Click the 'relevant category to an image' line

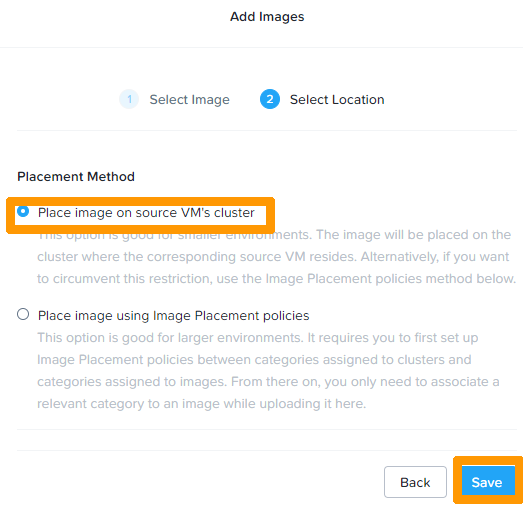click(x=201, y=404)
